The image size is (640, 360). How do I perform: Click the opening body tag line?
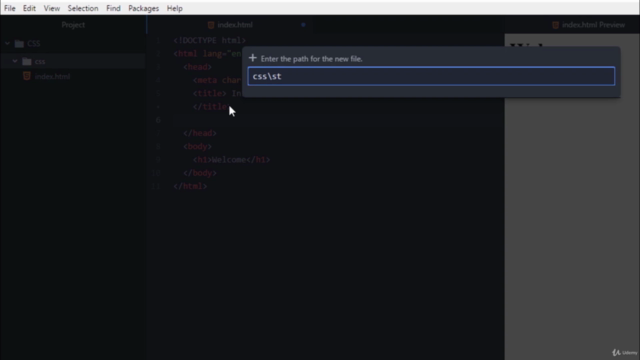198,147
